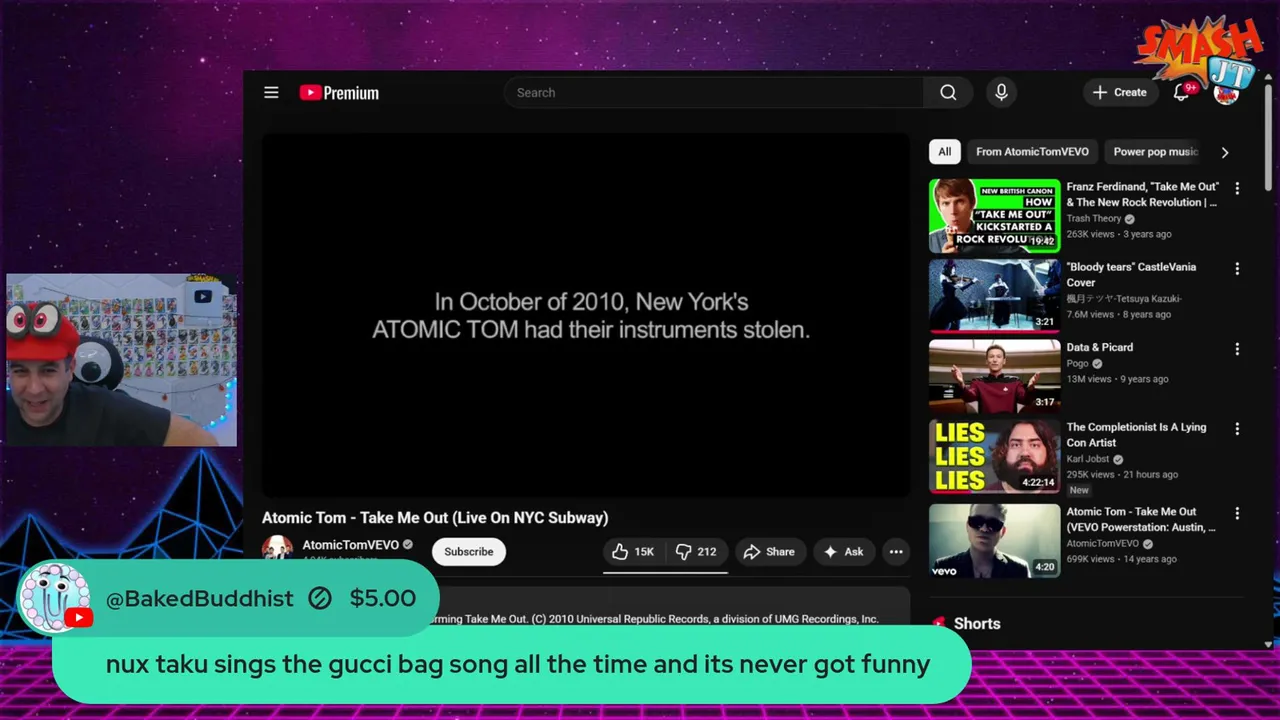Open Data & Picard thumbnail

(994, 376)
